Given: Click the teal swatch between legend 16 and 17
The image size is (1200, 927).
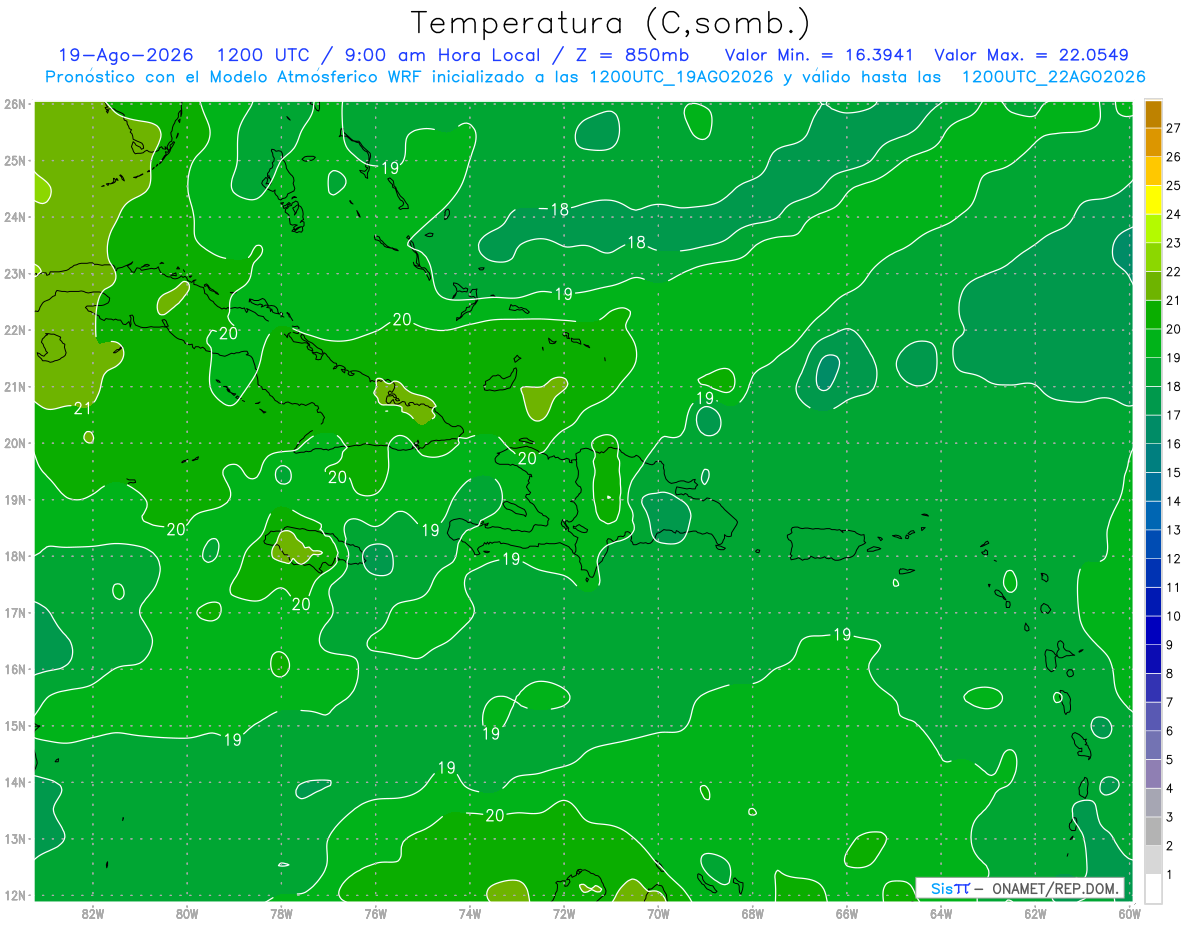Looking at the screenshot, I should click(1153, 429).
